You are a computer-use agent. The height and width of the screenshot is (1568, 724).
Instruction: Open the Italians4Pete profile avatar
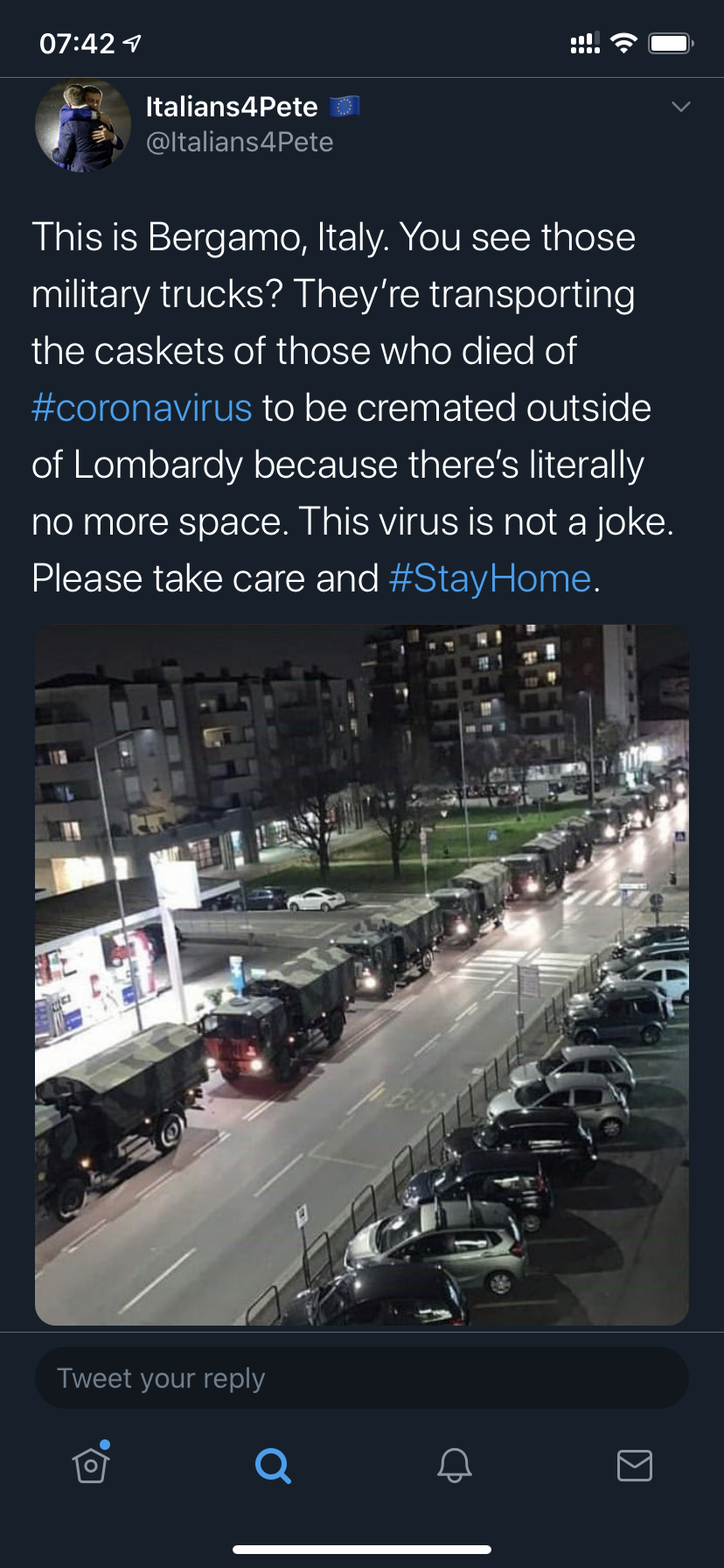(x=83, y=126)
